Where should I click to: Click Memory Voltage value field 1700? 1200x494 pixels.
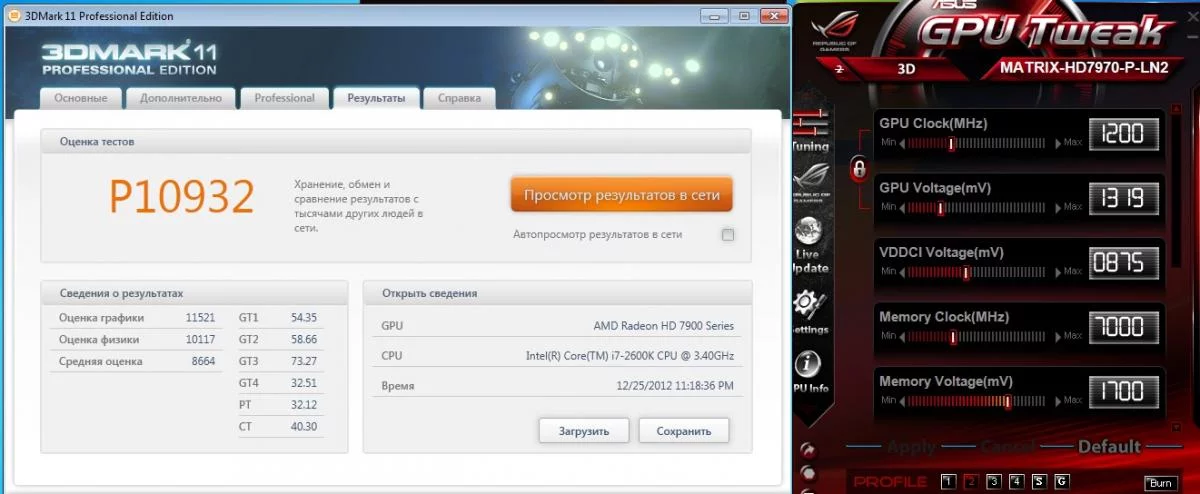pos(1122,392)
